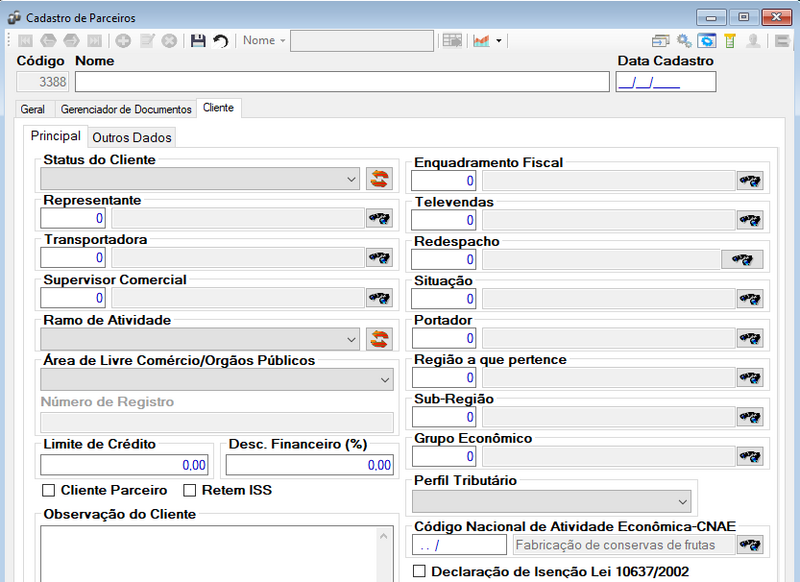Click Grupo Econômico lookup binoculars icon
The height and width of the screenshot is (582, 800).
pyautogui.click(x=750, y=457)
